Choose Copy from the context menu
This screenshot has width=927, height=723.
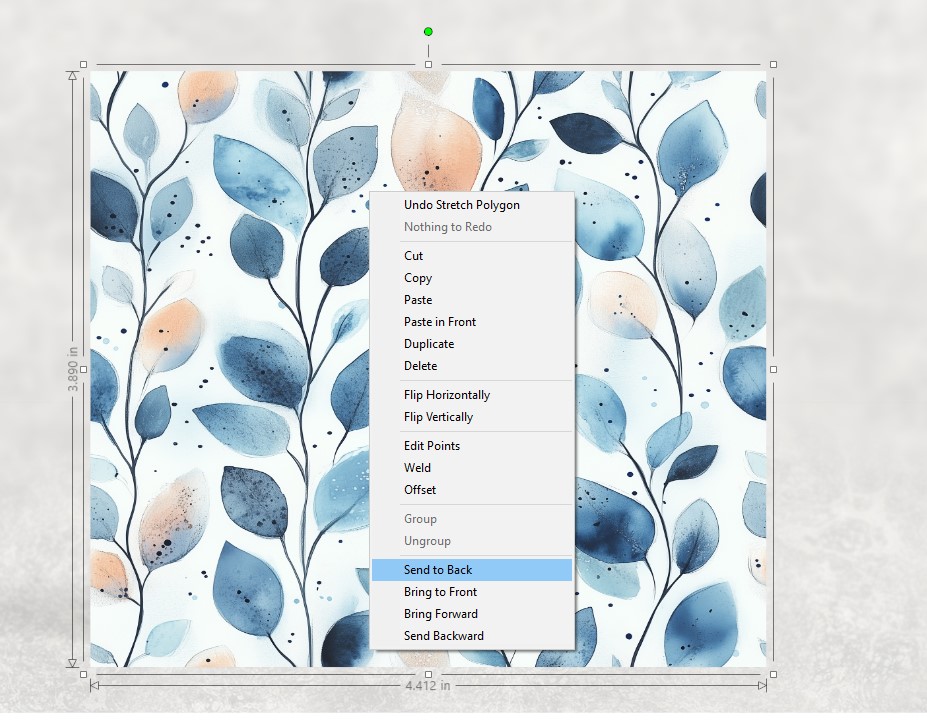418,278
